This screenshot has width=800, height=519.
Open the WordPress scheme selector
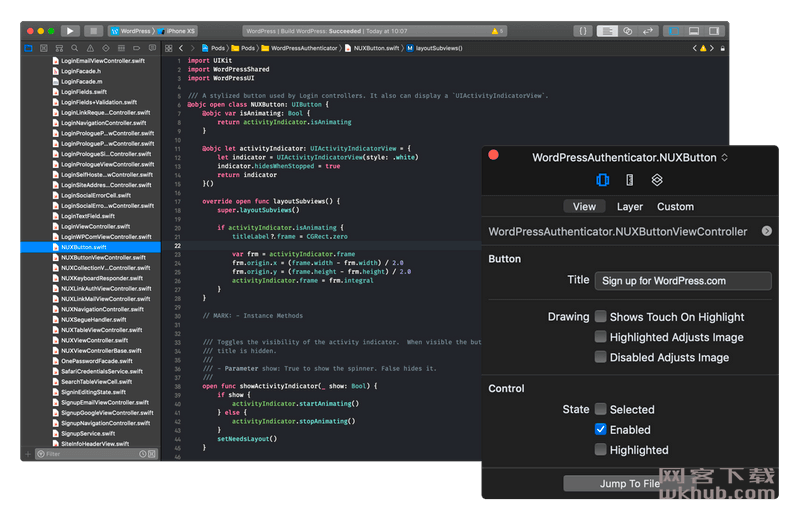click(131, 31)
